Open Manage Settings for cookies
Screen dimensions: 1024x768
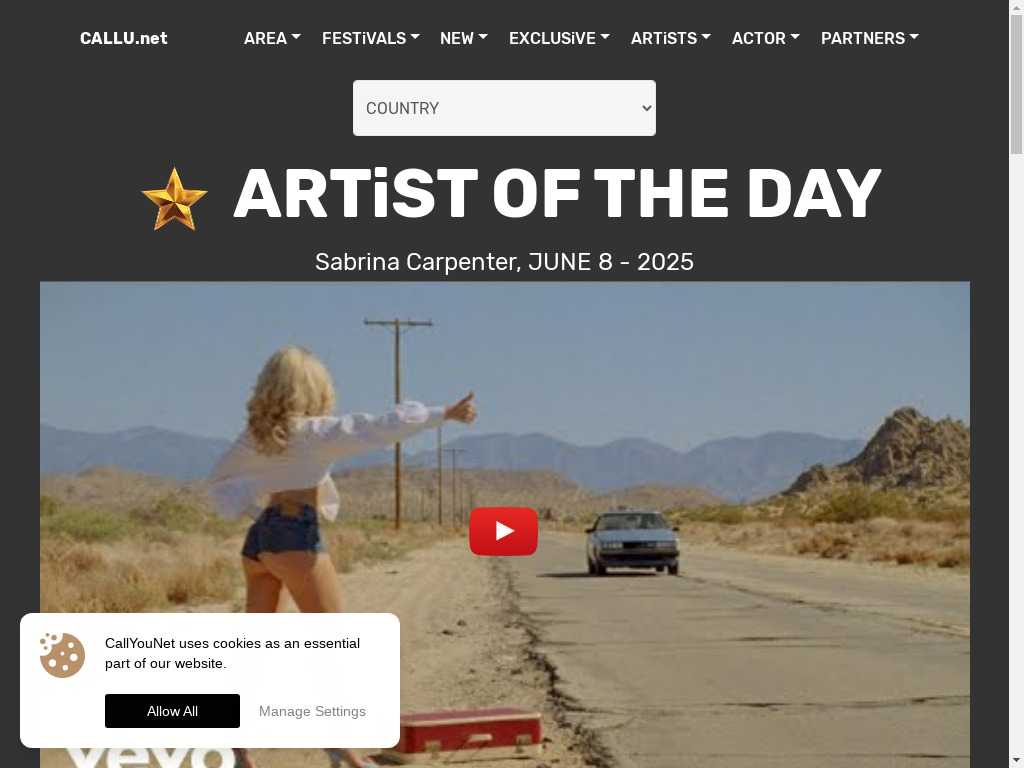(x=312, y=711)
